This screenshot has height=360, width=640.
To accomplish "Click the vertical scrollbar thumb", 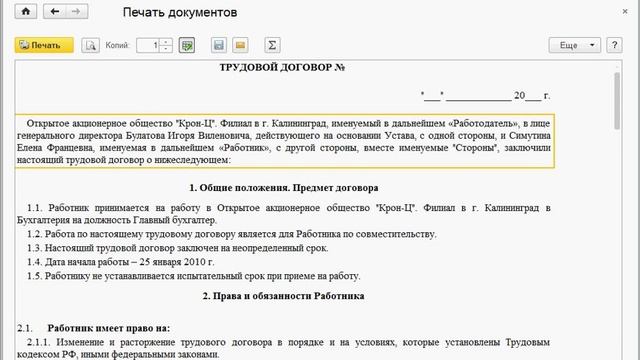I will (617, 101).
